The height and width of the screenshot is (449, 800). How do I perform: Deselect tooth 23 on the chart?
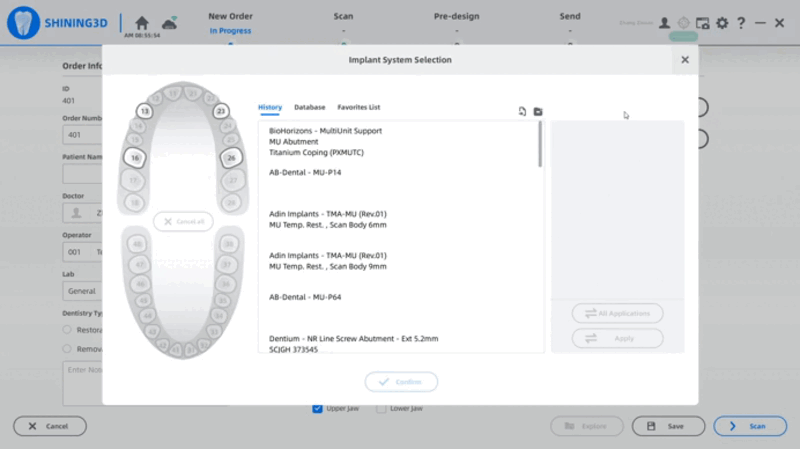221,111
